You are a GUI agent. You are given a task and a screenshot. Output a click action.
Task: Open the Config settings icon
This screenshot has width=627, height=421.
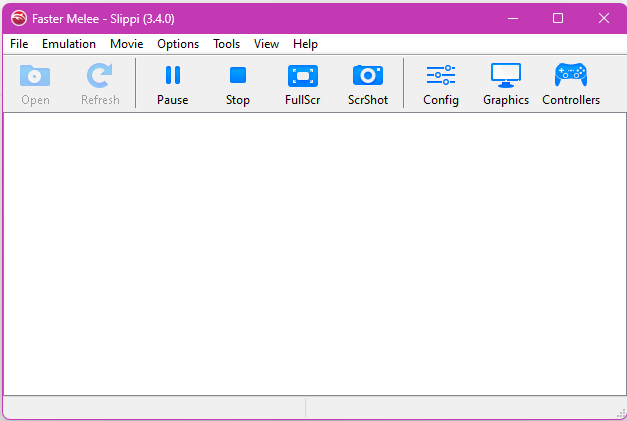pyautogui.click(x=440, y=76)
